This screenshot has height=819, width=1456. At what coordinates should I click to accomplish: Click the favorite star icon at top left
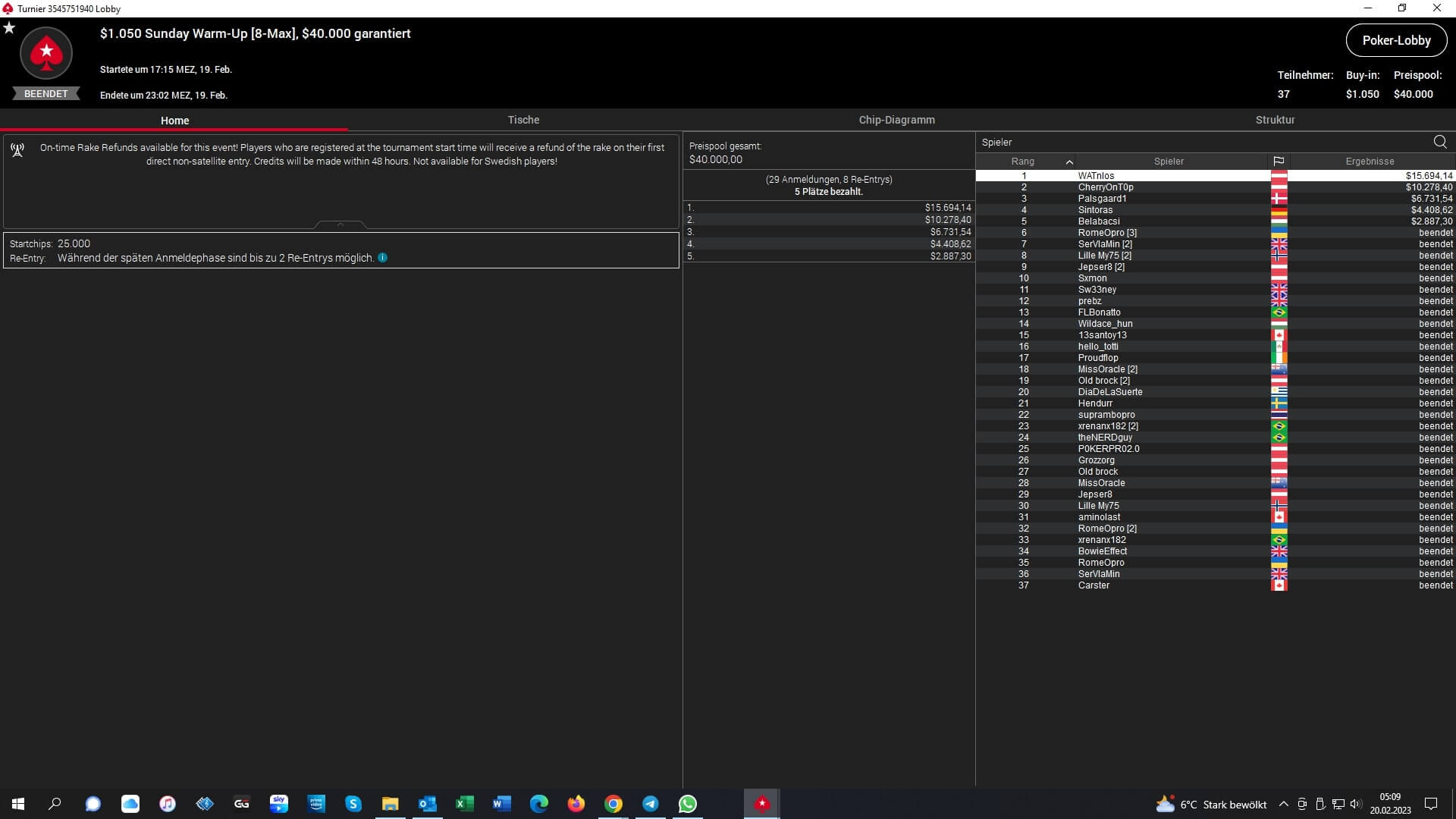[9, 28]
